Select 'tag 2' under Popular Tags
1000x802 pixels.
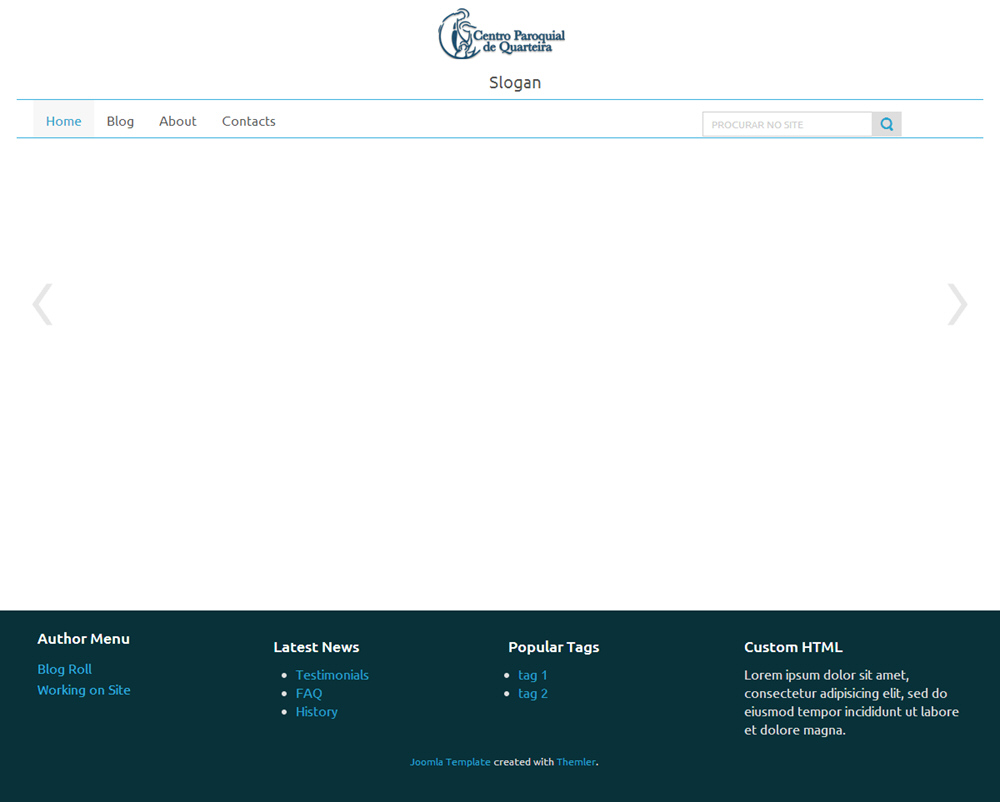pyautogui.click(x=532, y=693)
